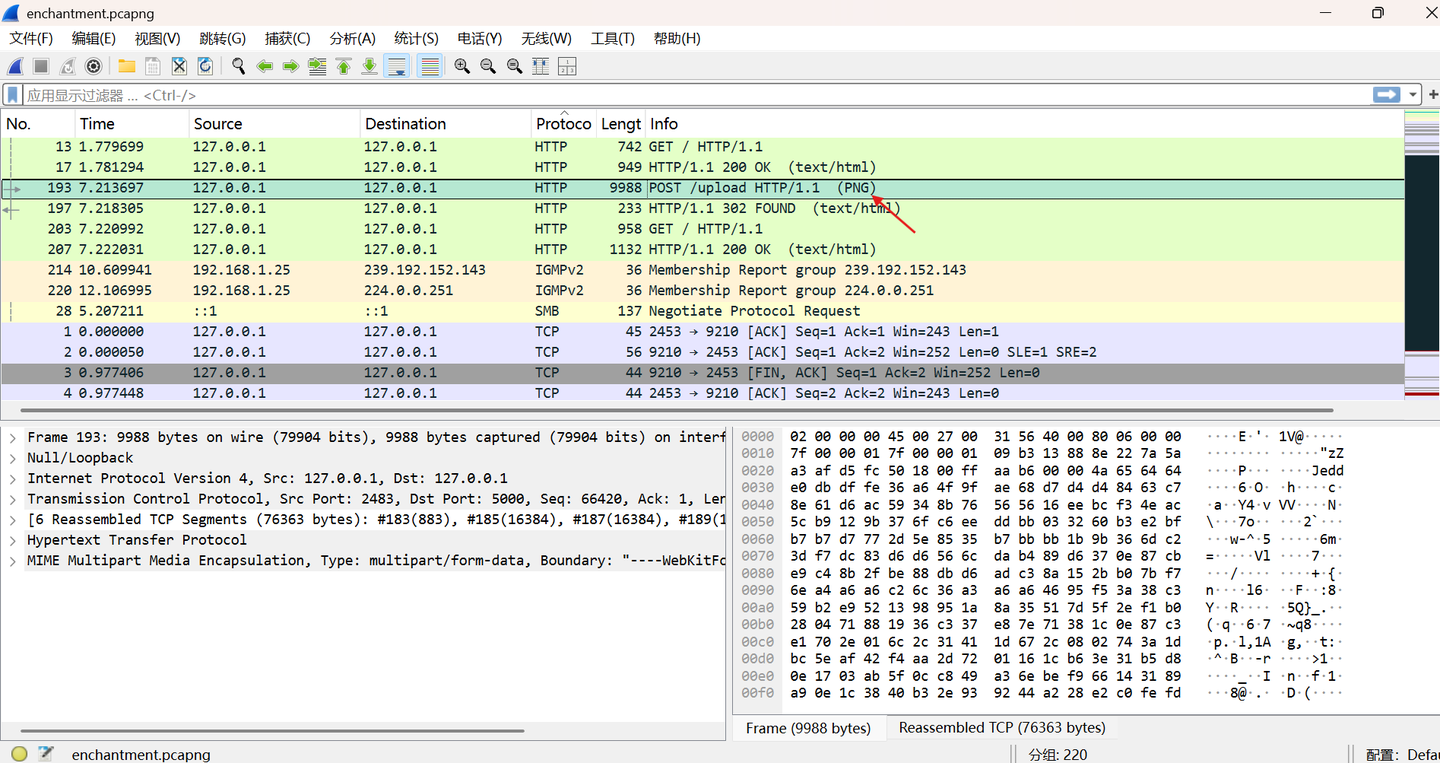Select packet 17 HTTP 200 OK row

(x=702, y=167)
